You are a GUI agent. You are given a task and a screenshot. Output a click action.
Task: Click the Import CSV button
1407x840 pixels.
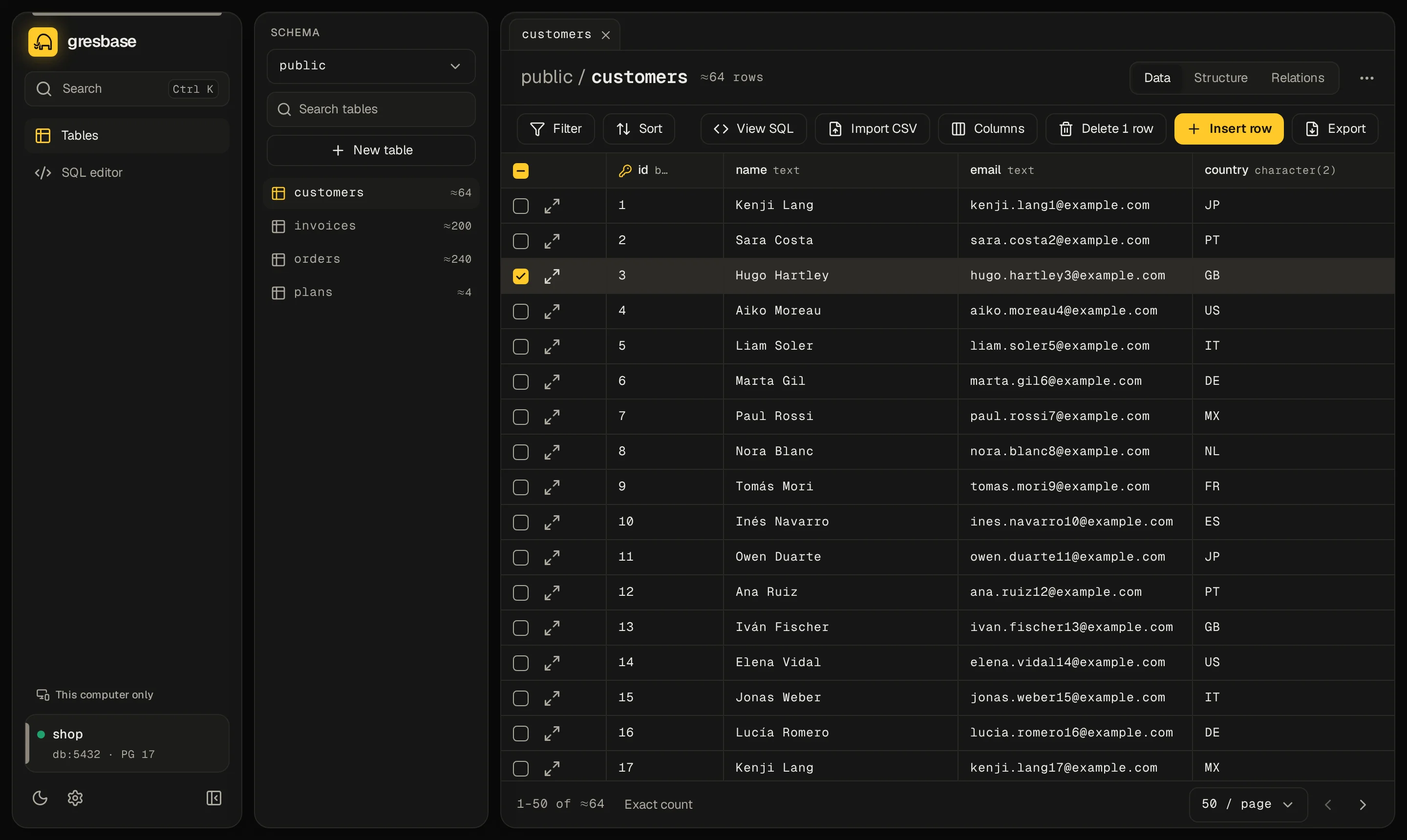pos(872,129)
